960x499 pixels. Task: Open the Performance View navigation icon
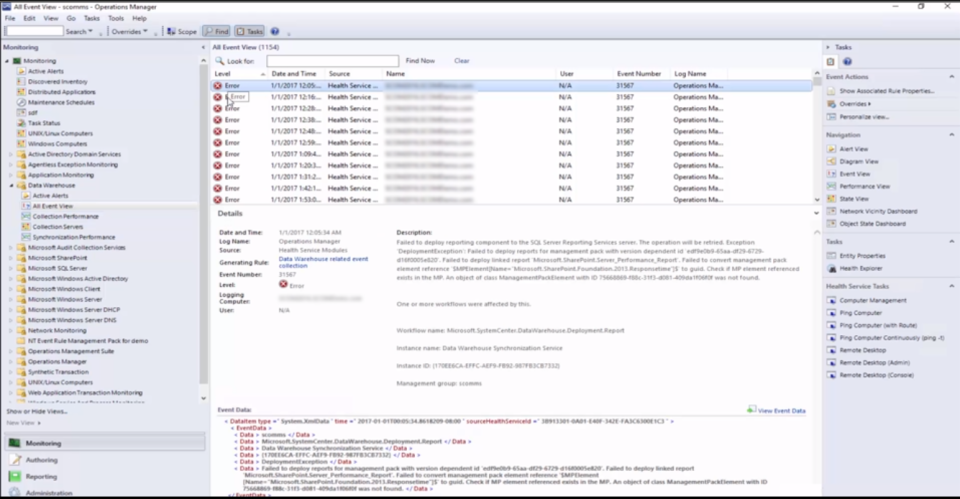click(x=831, y=186)
